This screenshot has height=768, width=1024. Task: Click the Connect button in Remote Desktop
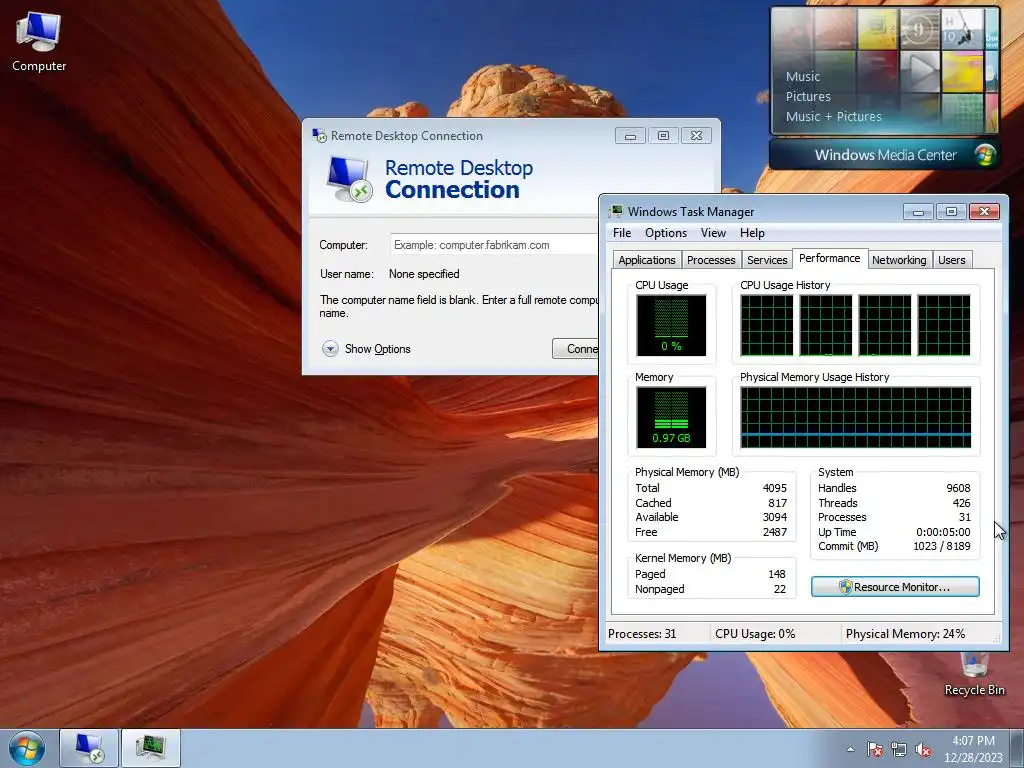coord(575,349)
